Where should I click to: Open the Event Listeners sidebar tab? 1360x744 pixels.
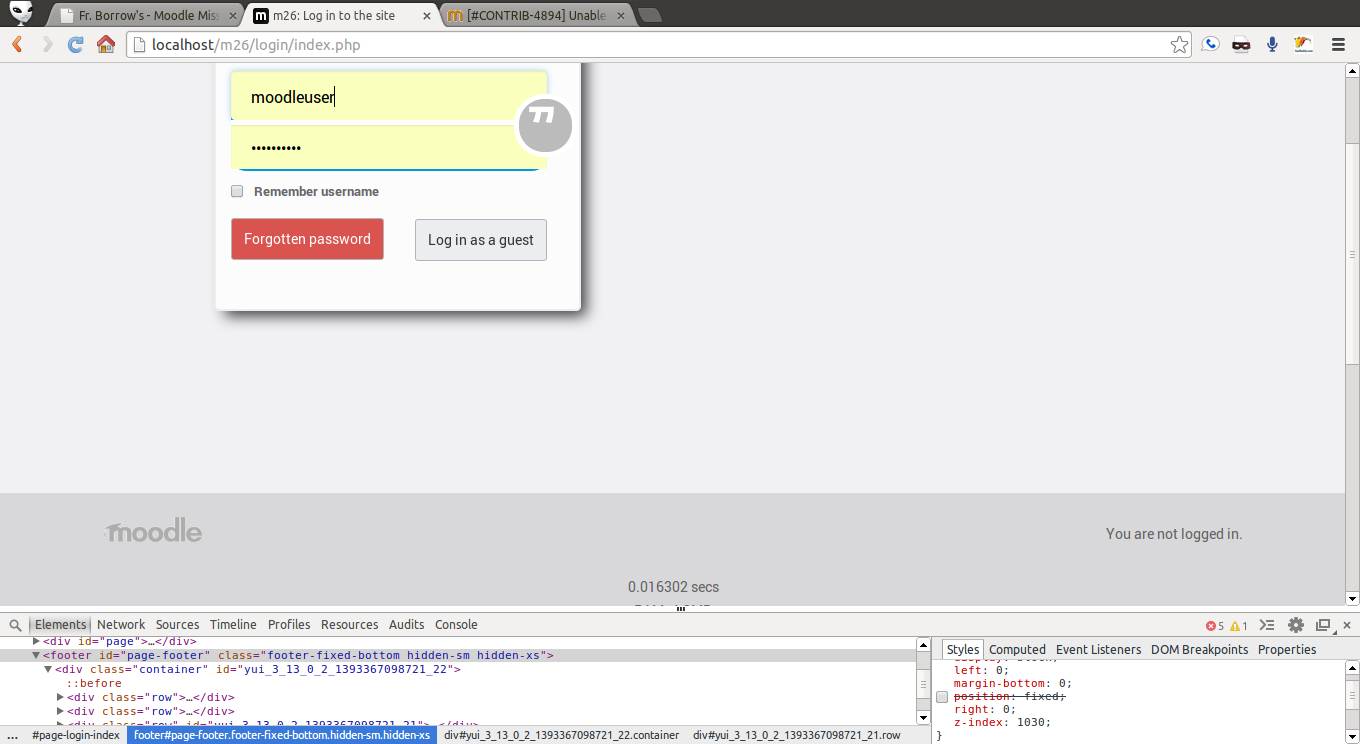click(1098, 649)
